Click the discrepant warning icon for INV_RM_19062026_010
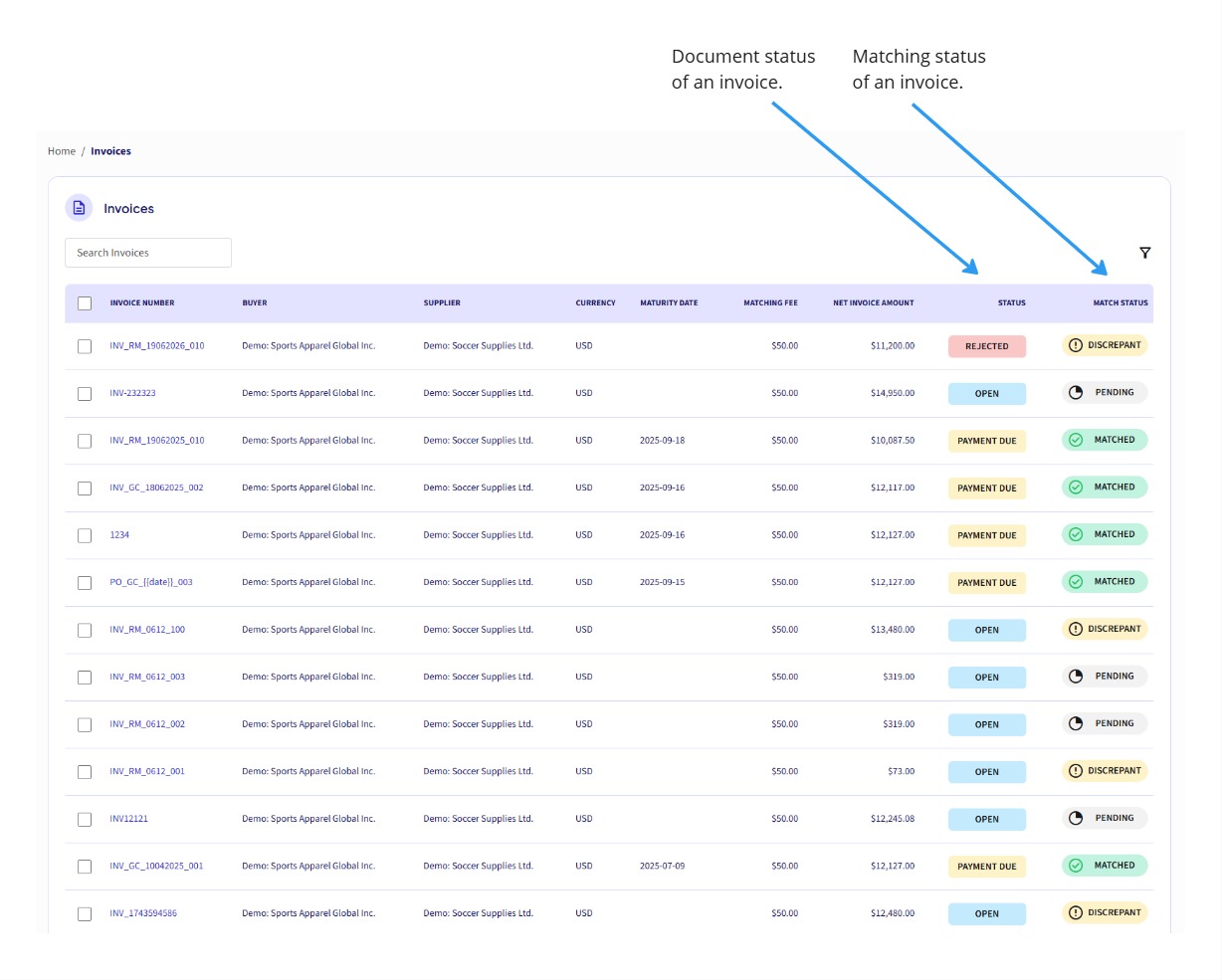This screenshot has height=980, width=1222. click(1075, 345)
